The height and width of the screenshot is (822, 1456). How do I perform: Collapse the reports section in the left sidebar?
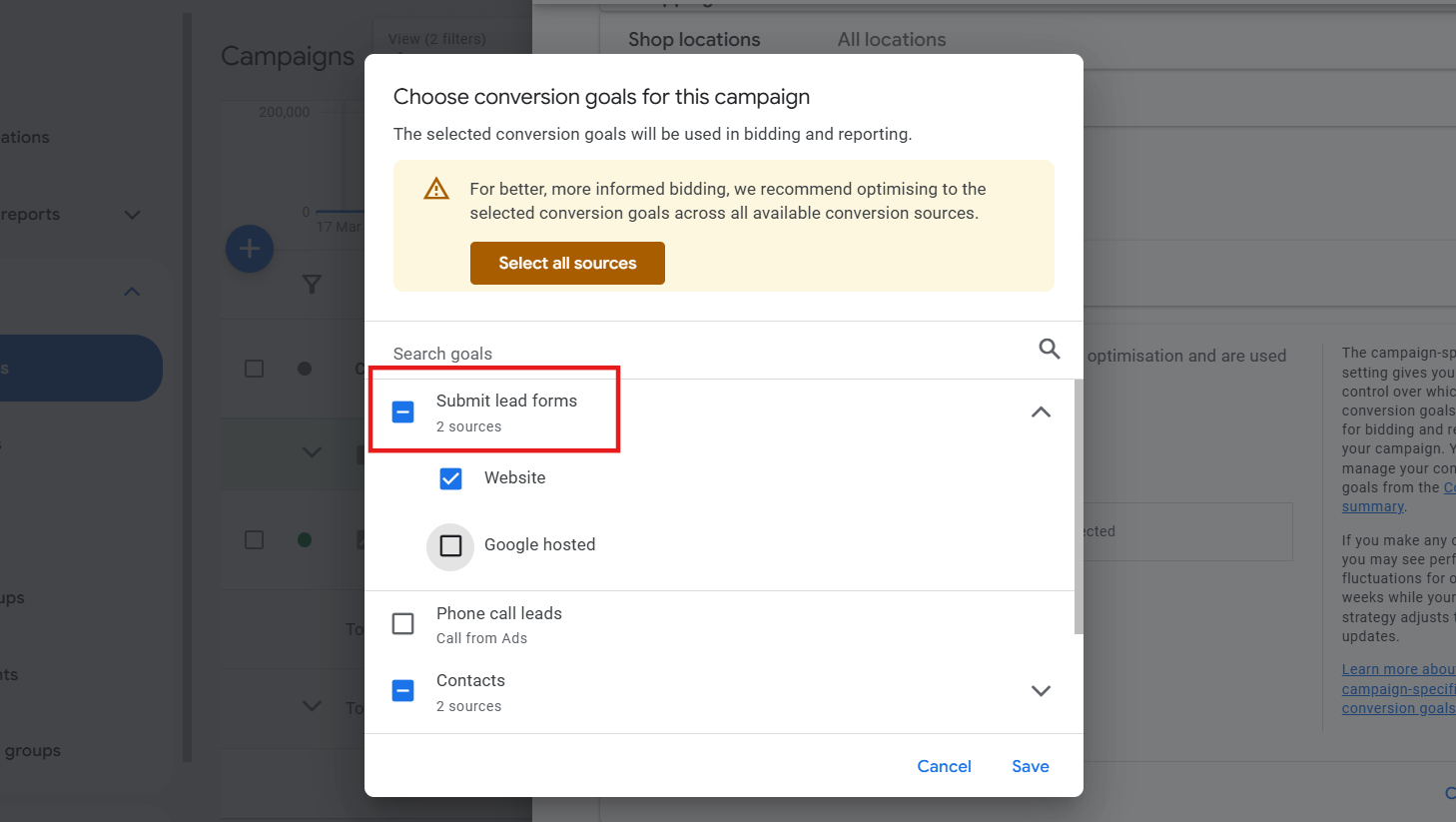click(131, 214)
